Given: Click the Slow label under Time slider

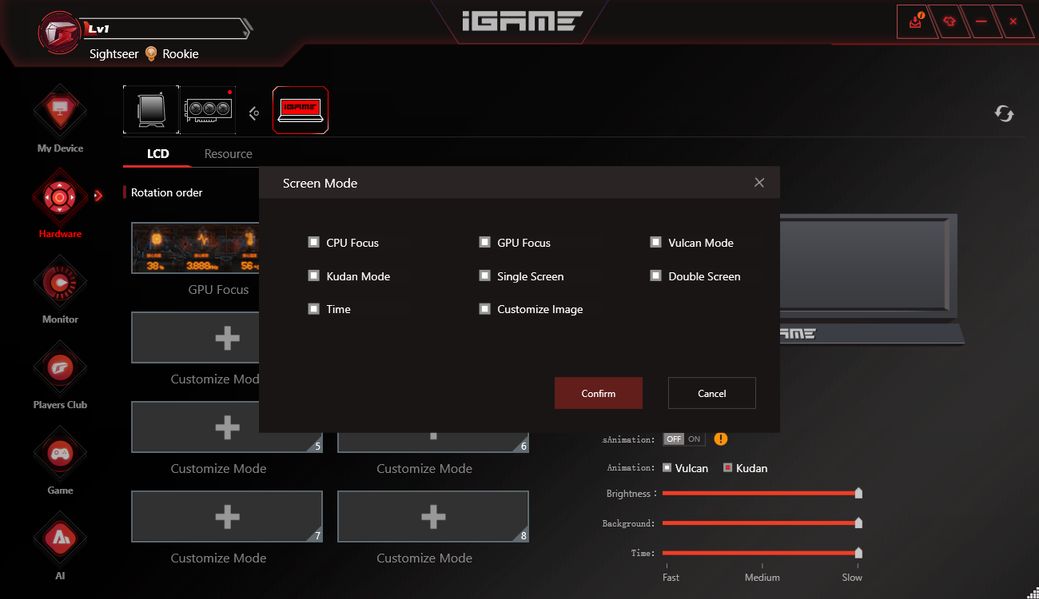Looking at the screenshot, I should (852, 577).
